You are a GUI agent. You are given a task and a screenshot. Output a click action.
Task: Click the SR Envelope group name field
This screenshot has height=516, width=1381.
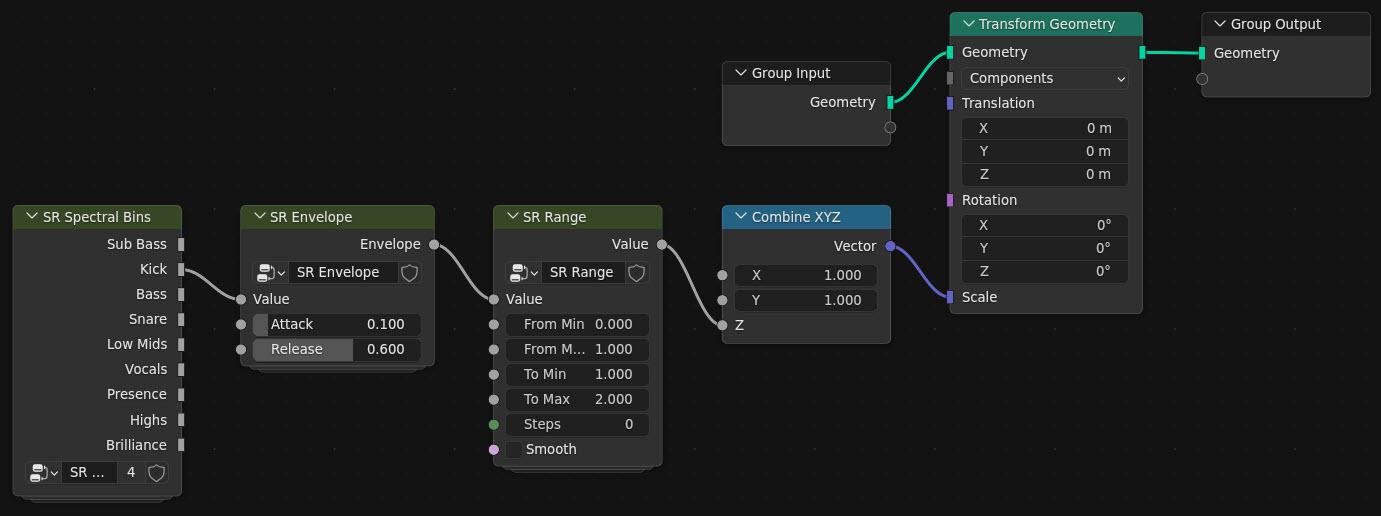point(342,272)
